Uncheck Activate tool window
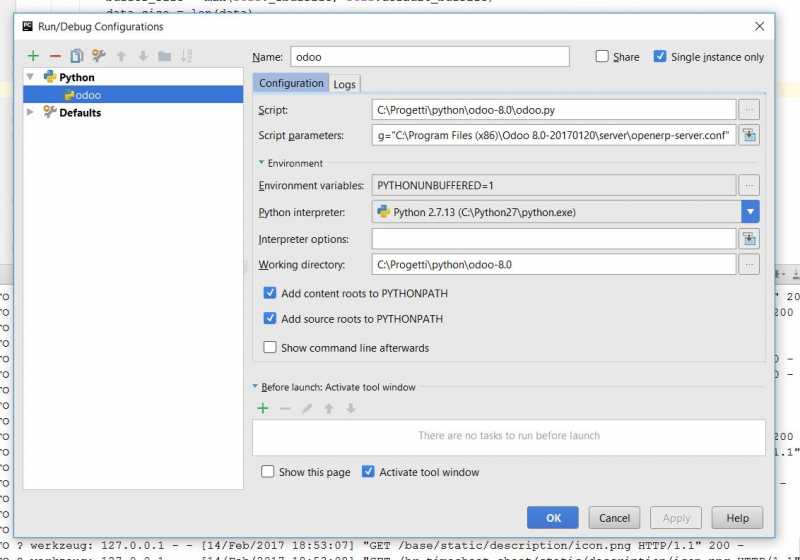The height and width of the screenshot is (560, 800). 368,471
